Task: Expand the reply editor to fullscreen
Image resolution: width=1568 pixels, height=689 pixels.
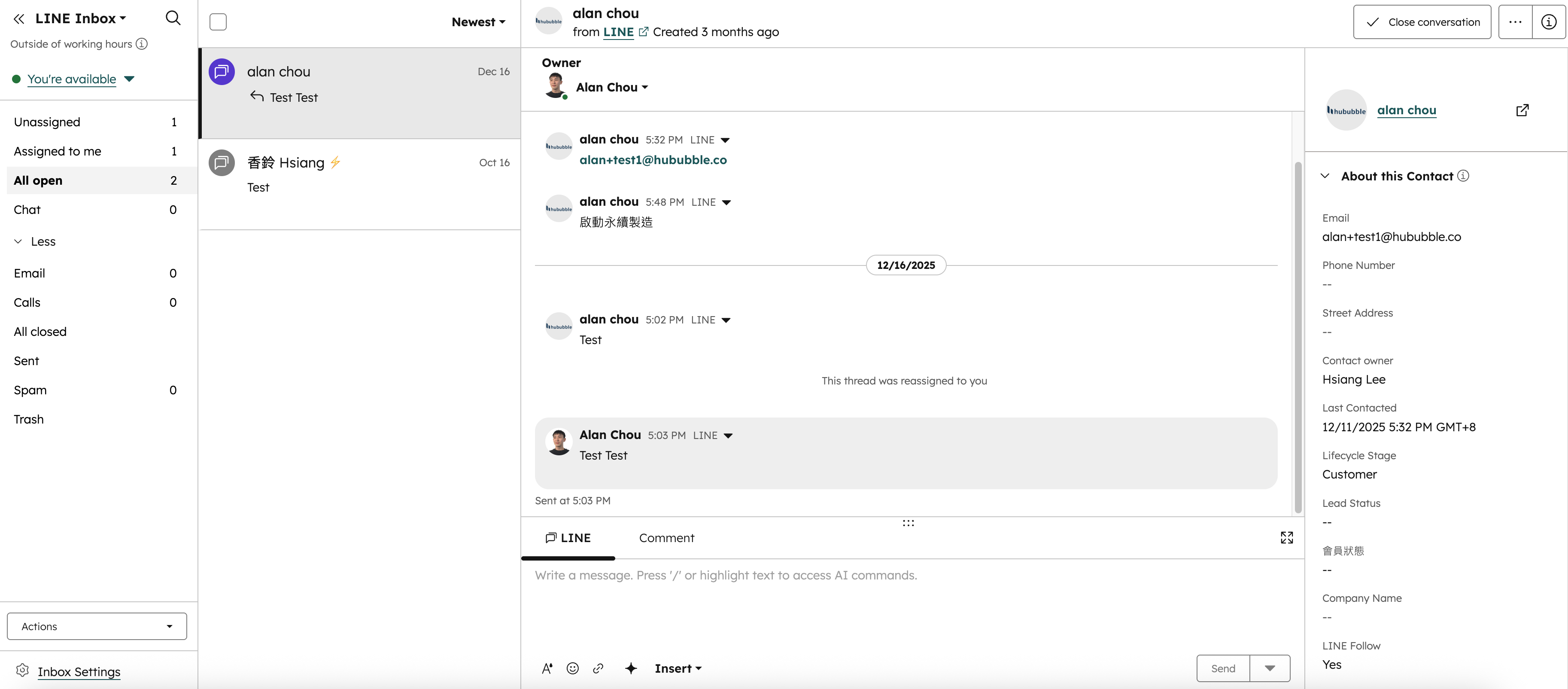Action: point(1287,537)
